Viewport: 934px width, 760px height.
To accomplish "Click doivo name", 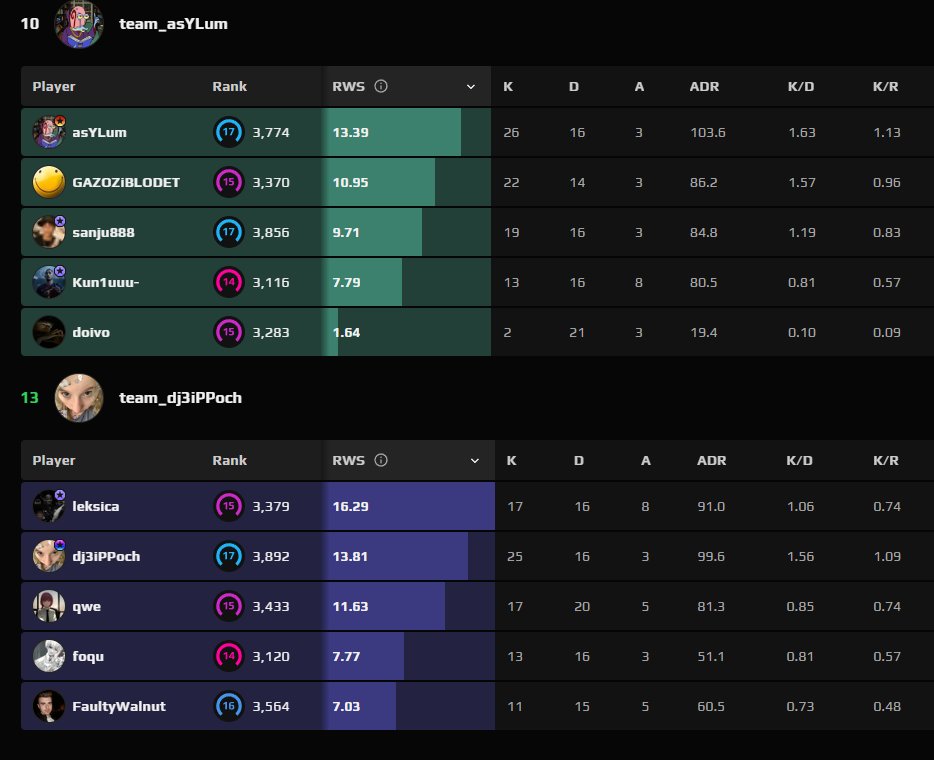I will [91, 332].
